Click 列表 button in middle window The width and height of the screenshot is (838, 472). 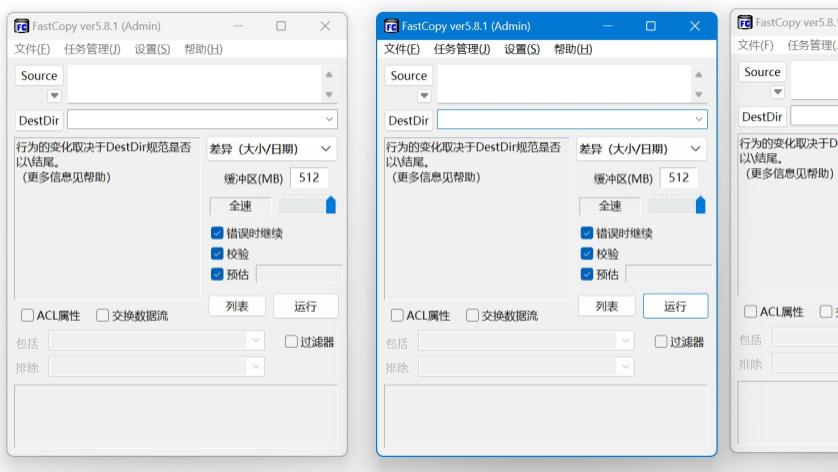tap(607, 306)
